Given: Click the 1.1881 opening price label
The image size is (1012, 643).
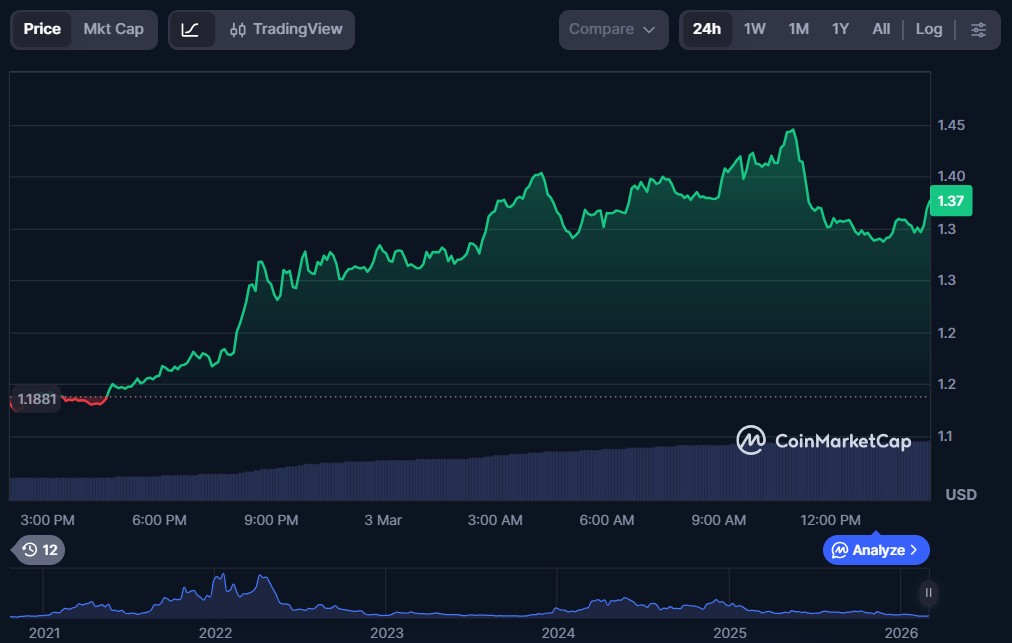Looking at the screenshot, I should point(36,398).
